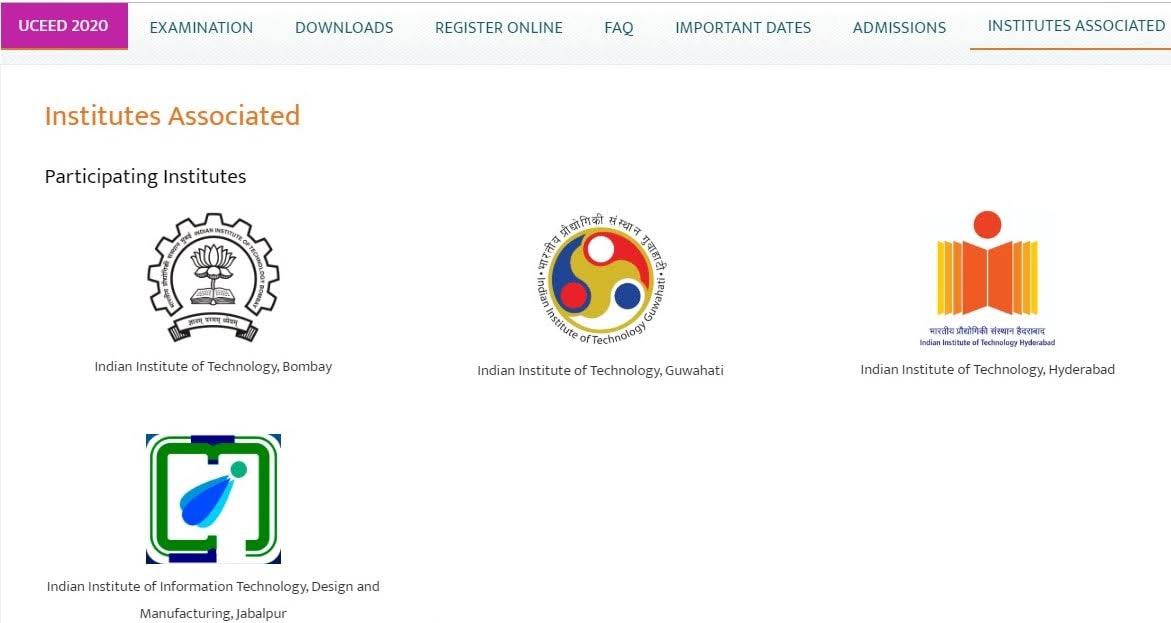The height and width of the screenshot is (623, 1171).
Task: Click the 'Institutes Associated' orange heading
Action: pos(173,116)
